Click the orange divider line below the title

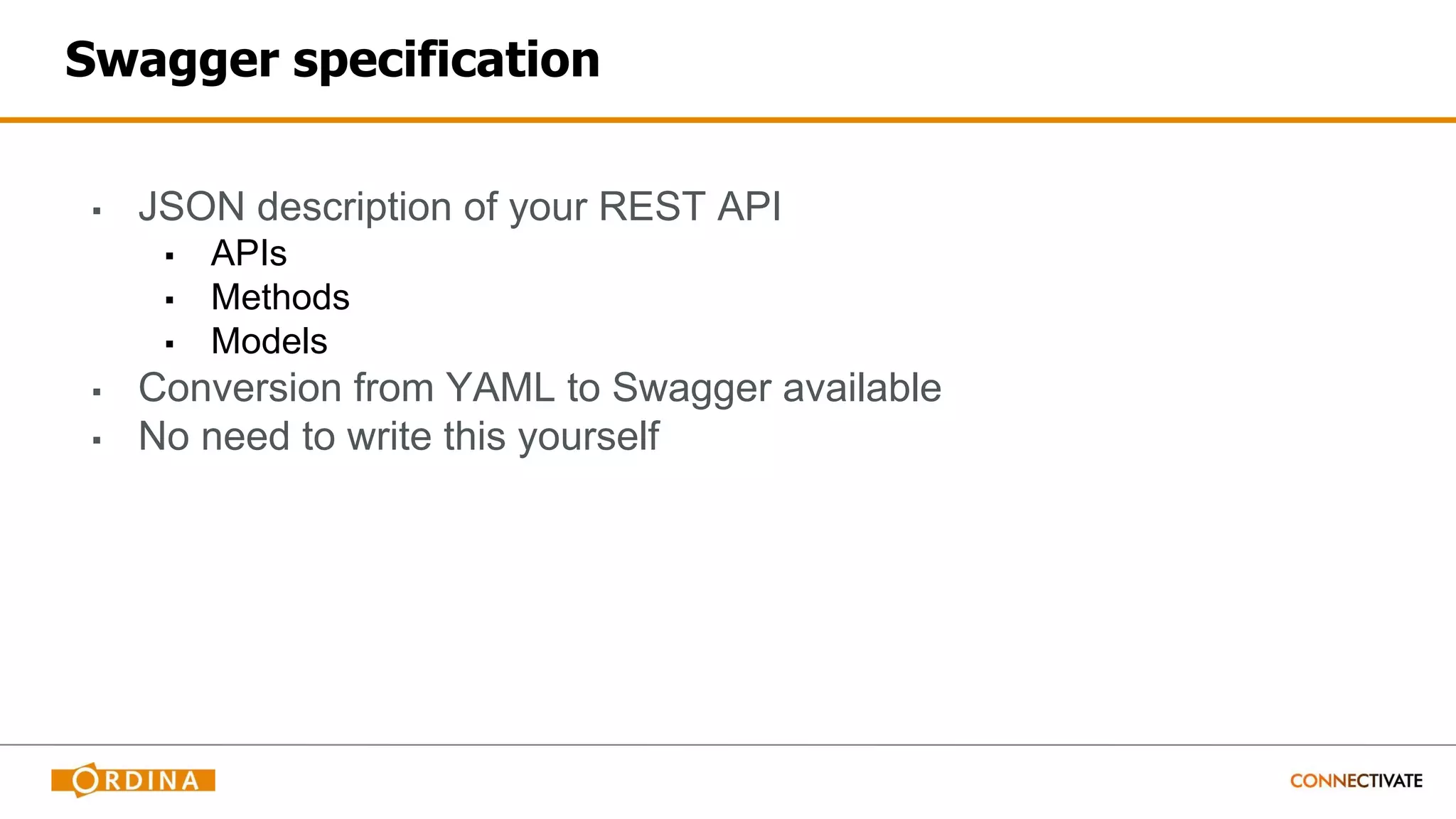(x=728, y=120)
